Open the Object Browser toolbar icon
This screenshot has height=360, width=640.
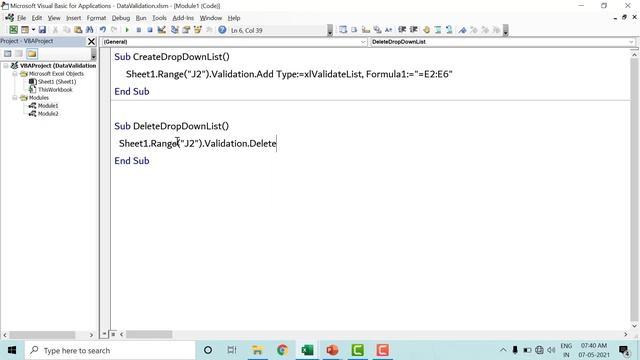198,30
